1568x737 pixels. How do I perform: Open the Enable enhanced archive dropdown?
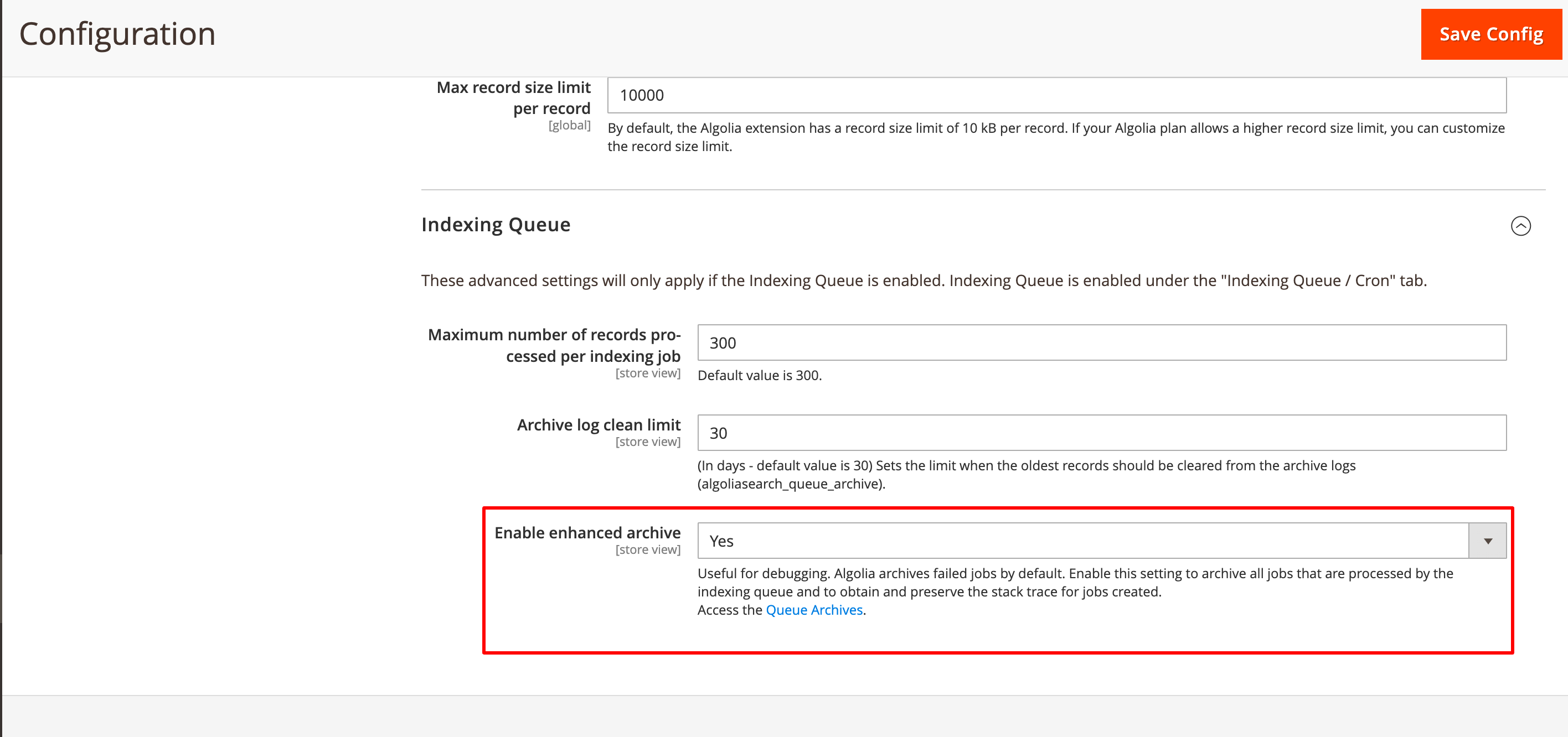[1082, 541]
